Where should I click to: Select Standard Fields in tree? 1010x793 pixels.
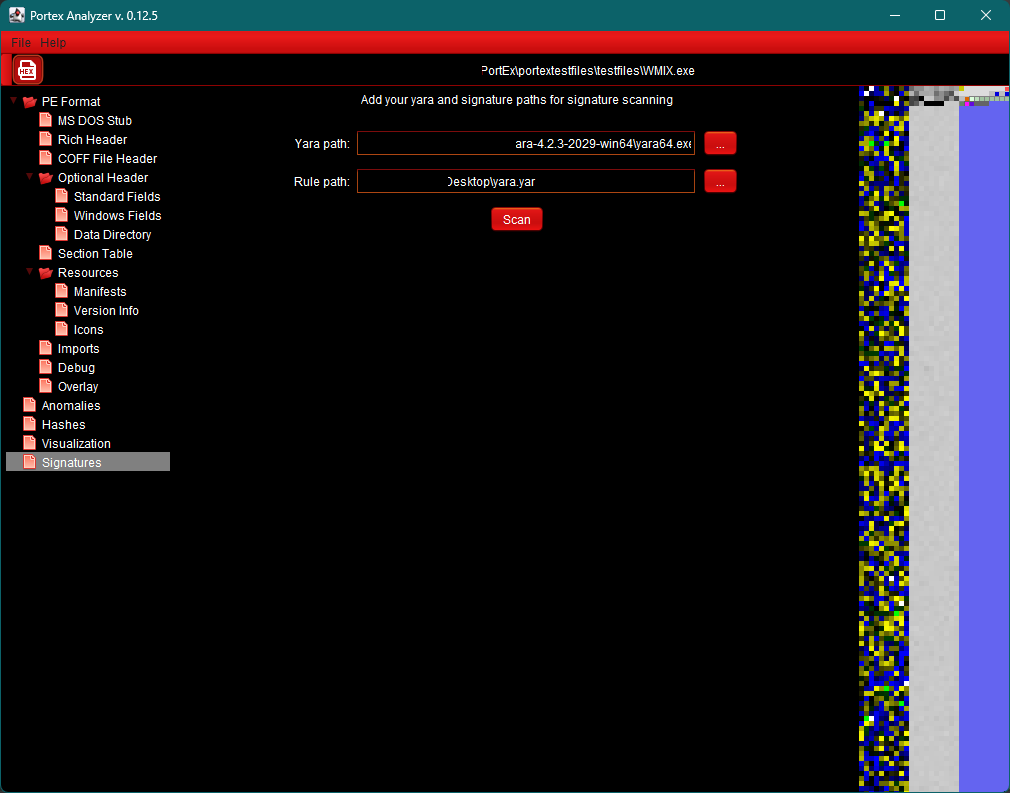coord(117,196)
